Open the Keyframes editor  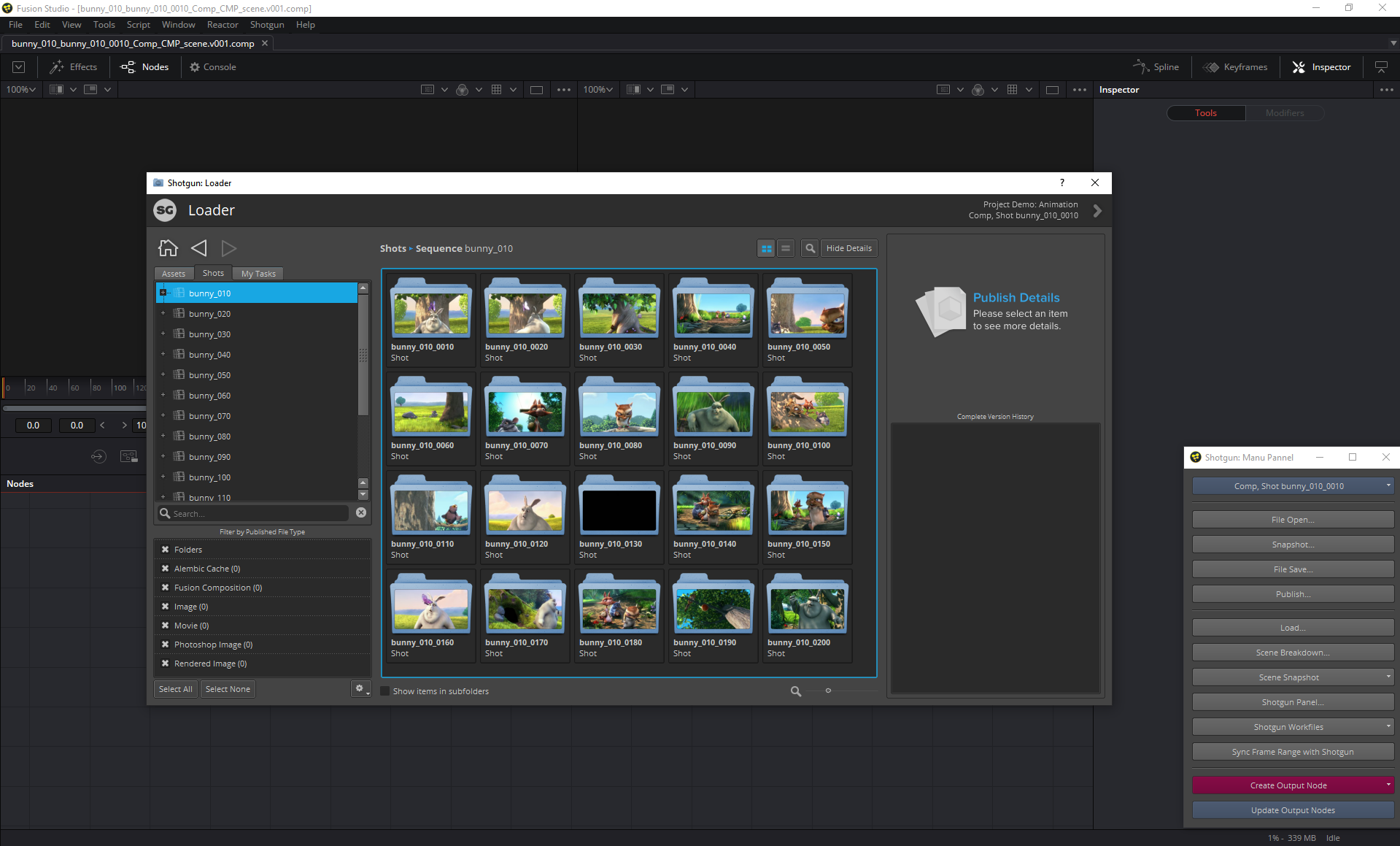(1236, 67)
